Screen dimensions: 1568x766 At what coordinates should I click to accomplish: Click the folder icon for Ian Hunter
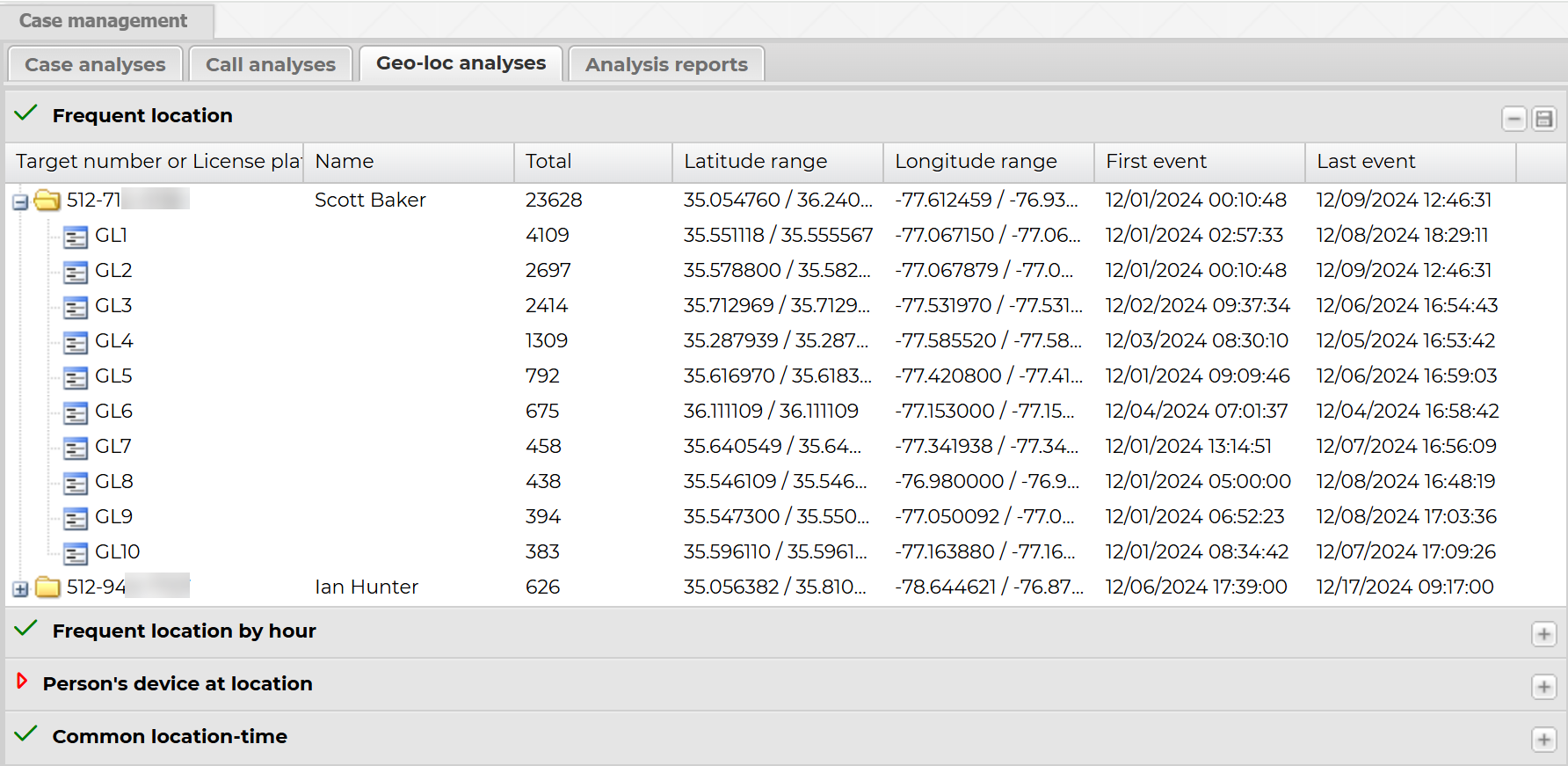click(47, 587)
